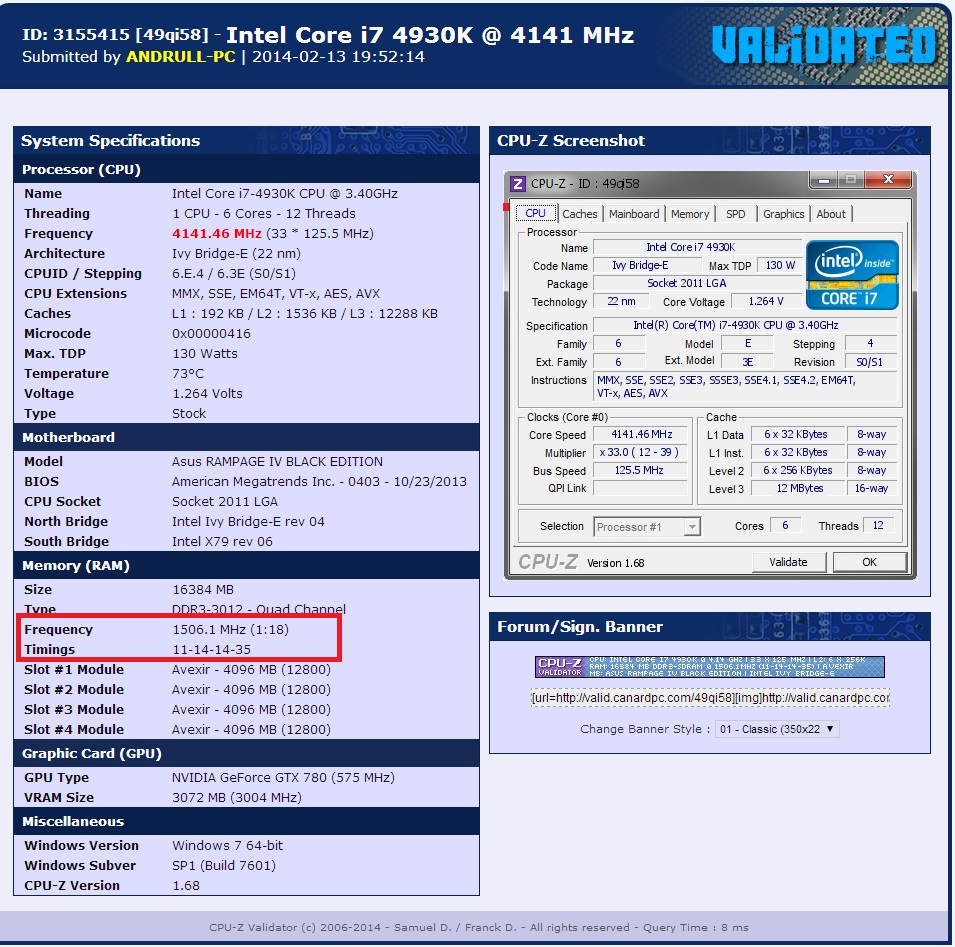
Task: Click the memory Timings 11-14-14-35 value
Action: tap(211, 650)
